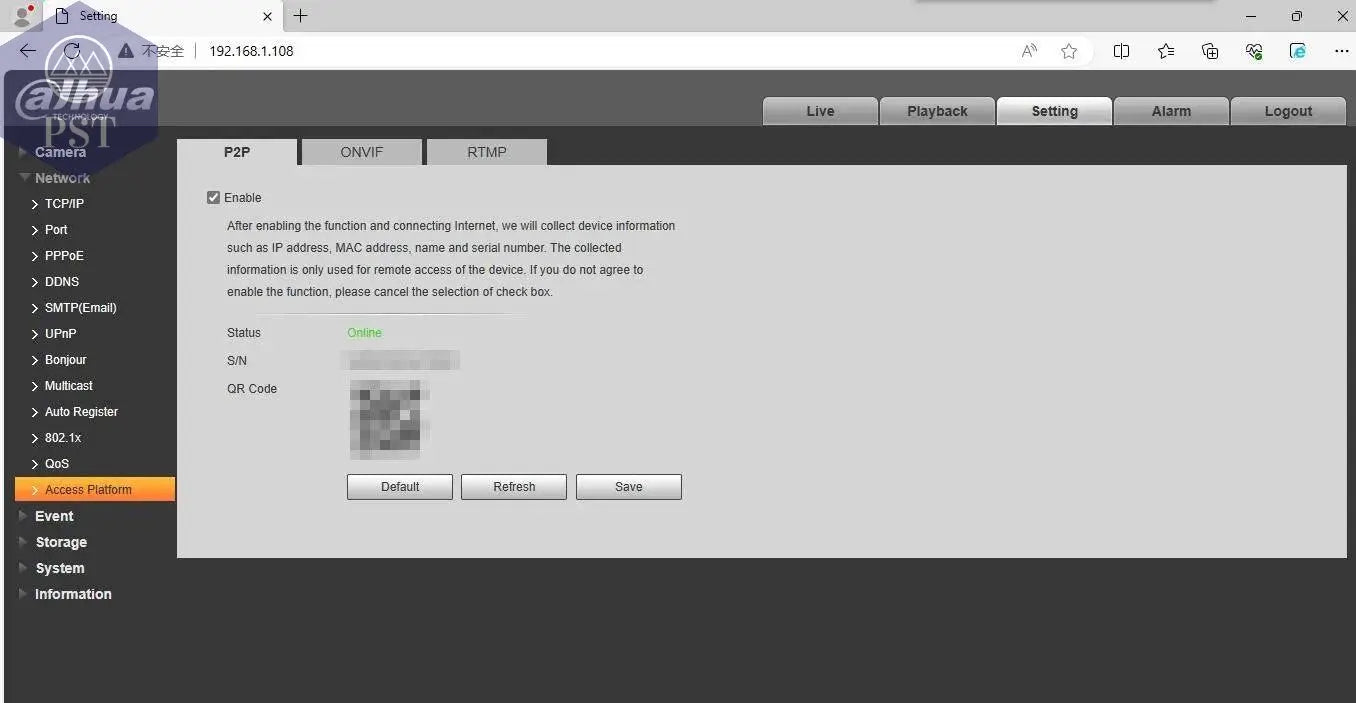Viewport: 1356px width, 703px height.
Task: Uncheck the P2P Enable checkbox
Action: 213,198
